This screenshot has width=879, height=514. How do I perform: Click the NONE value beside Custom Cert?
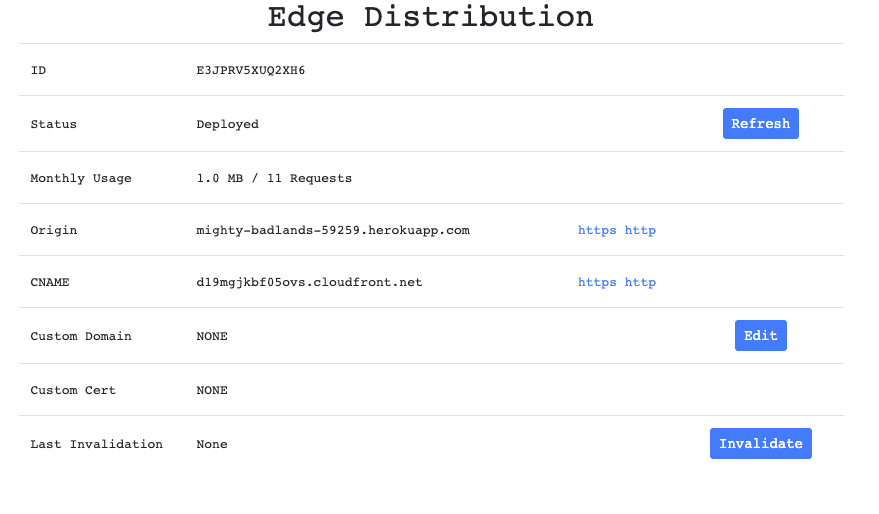point(212,390)
